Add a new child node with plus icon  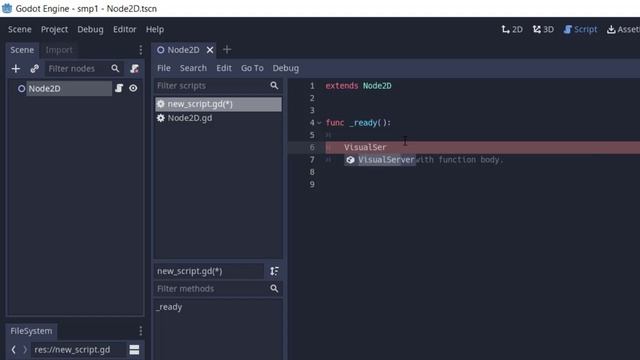tap(16, 69)
